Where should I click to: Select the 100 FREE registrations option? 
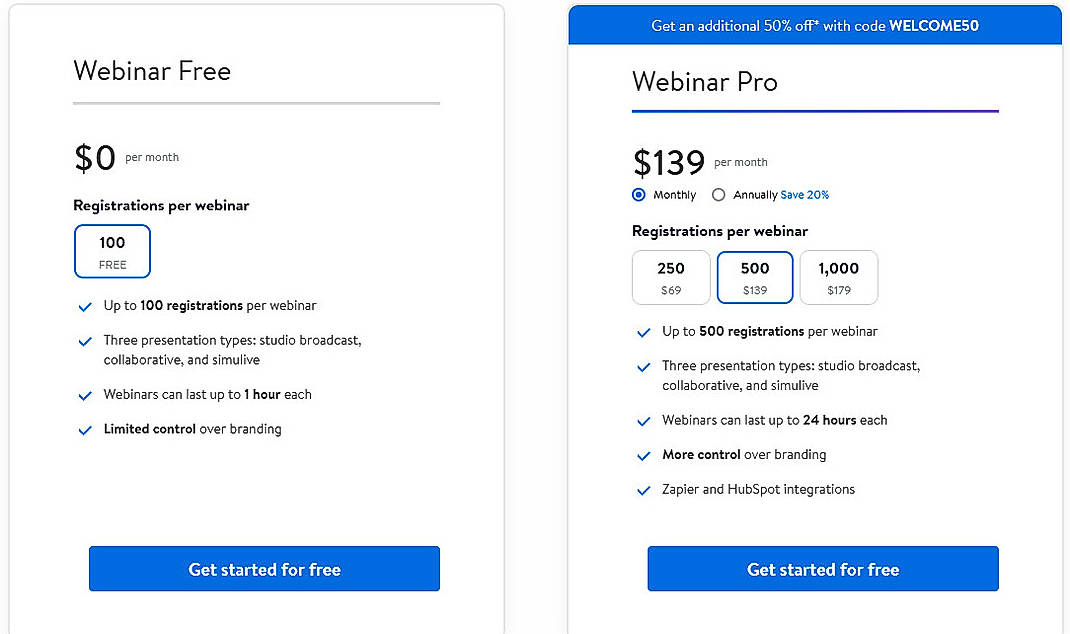tap(112, 251)
